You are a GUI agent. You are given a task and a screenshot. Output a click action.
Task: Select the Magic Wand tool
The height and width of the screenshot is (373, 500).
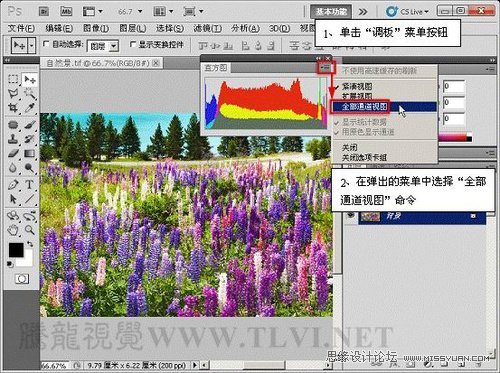30,94
